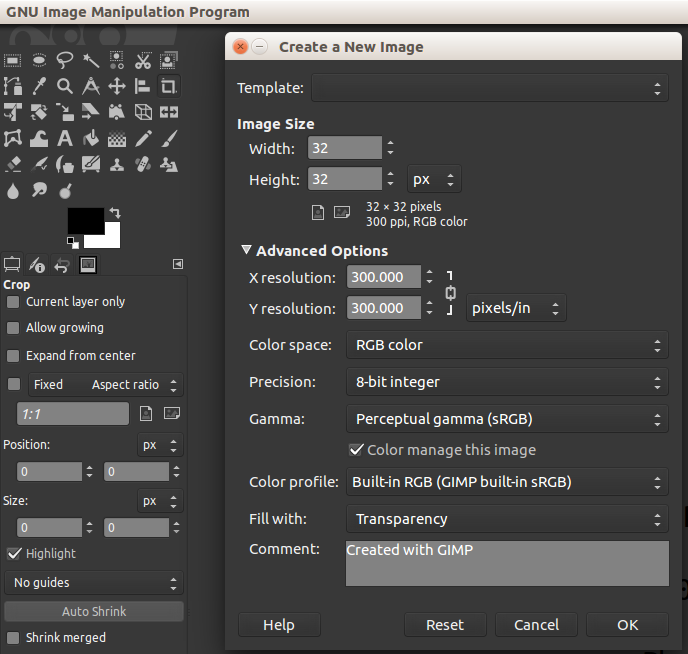Select the Eraser tool
688x654 pixels.
[13, 165]
